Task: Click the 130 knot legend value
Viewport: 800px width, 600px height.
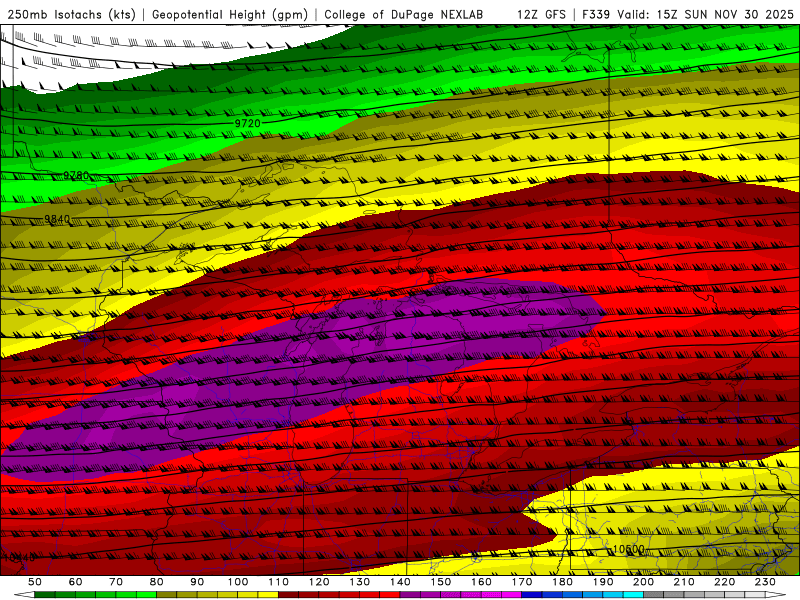Action: click(x=360, y=582)
